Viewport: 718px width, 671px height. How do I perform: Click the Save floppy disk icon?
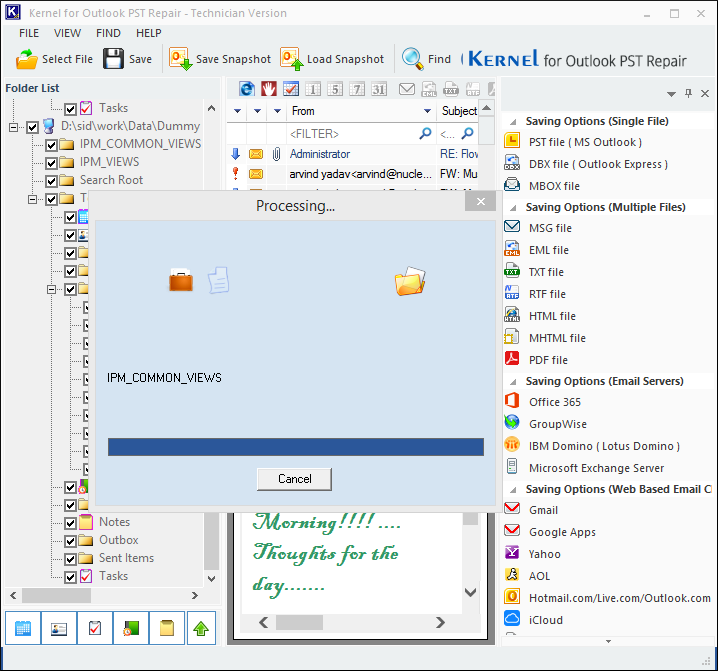[x=113, y=59]
